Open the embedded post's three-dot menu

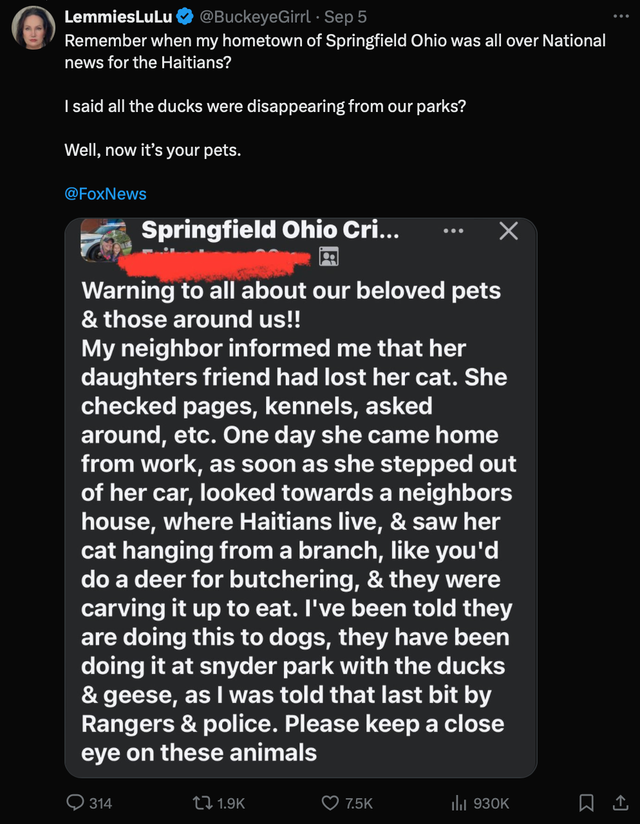454,232
